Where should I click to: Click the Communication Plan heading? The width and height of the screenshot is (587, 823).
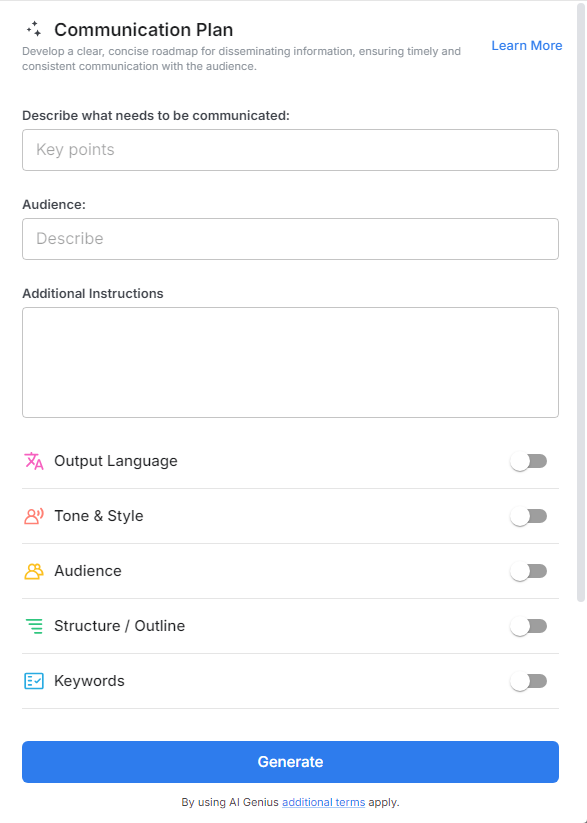(143, 31)
